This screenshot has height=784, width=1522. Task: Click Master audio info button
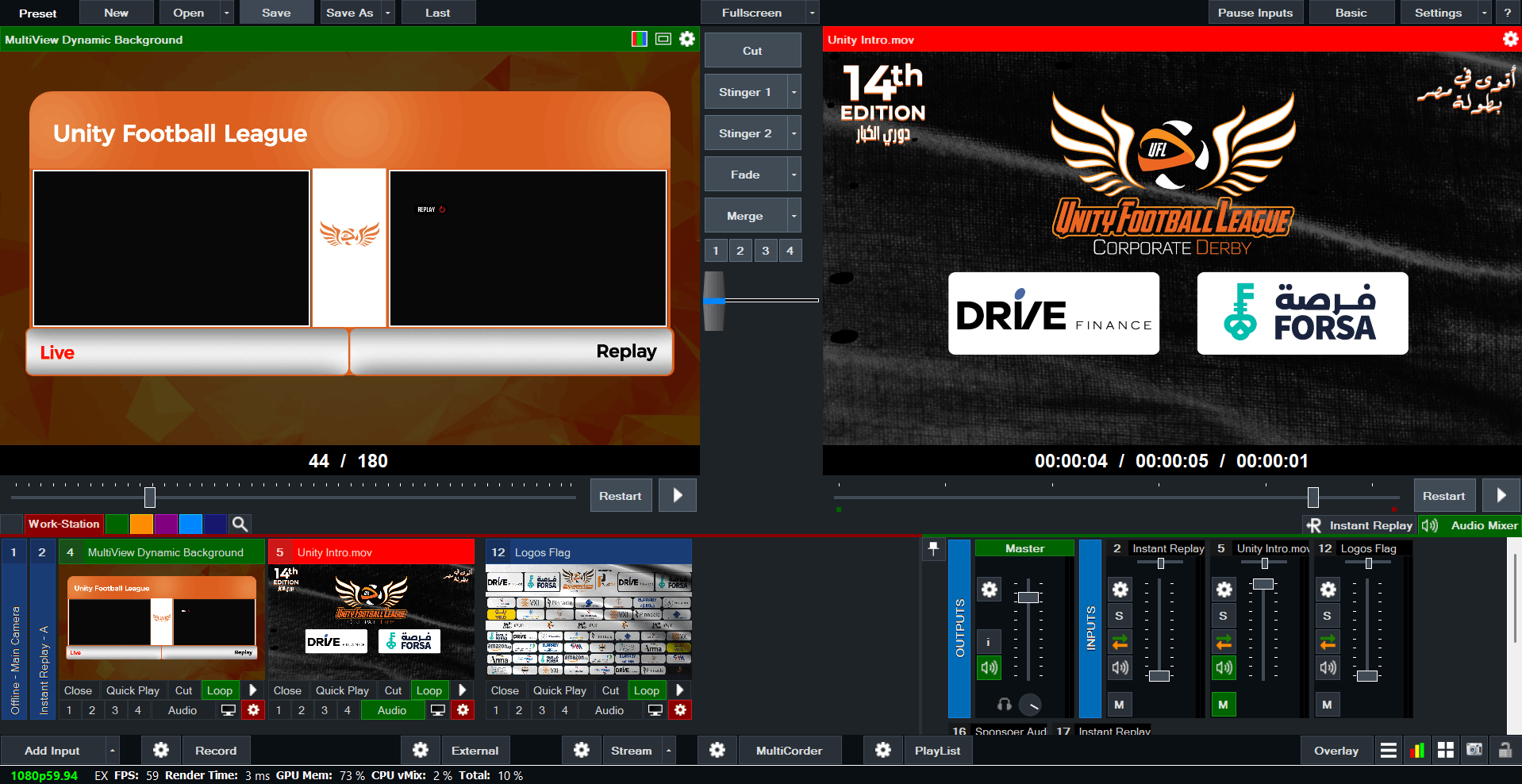click(988, 642)
